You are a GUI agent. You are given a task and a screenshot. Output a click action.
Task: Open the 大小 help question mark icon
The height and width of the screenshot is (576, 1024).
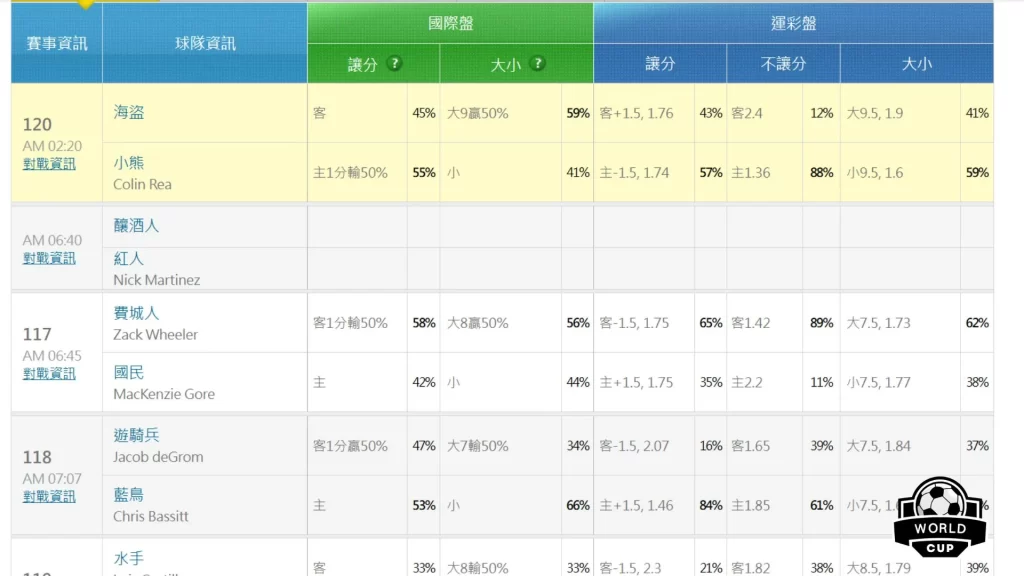click(x=536, y=62)
